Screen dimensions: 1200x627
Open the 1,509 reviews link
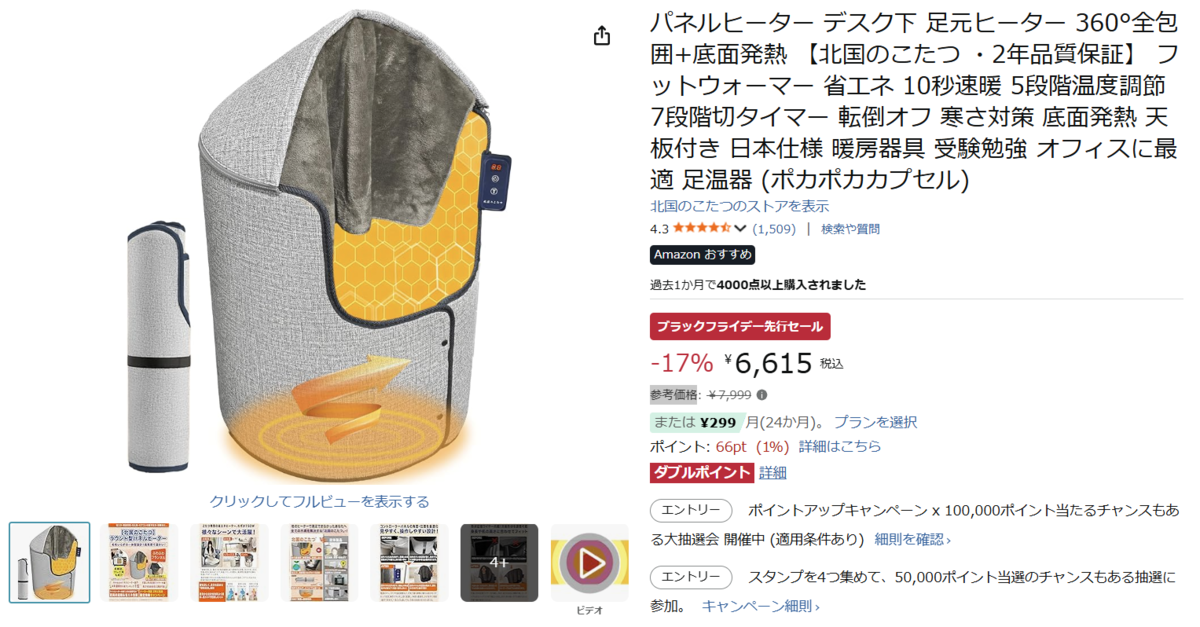(774, 229)
